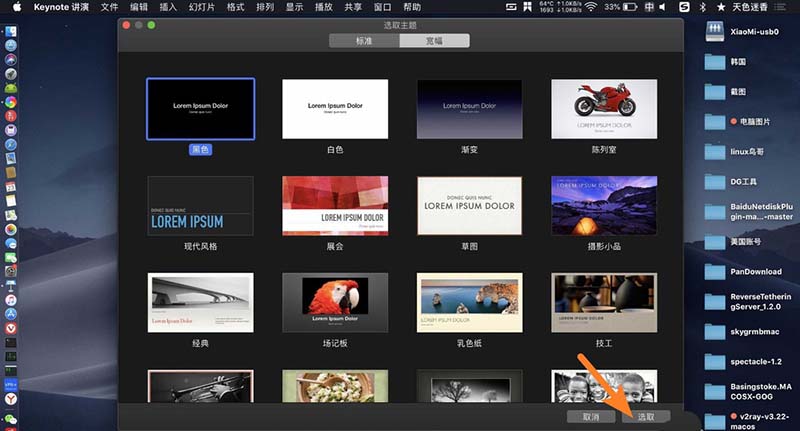
Task: Choose the 黑色 theme thumbnail
Action: pyautogui.click(x=201, y=109)
